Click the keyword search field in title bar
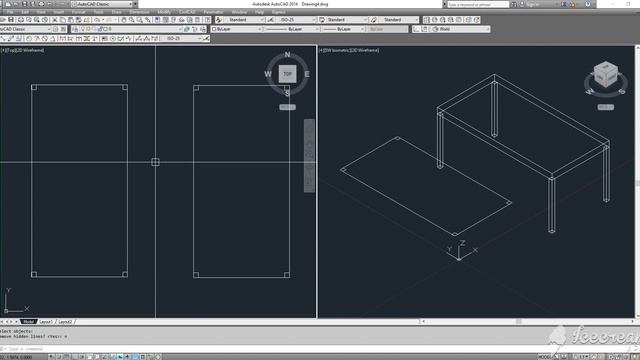640x360 pixels. pyautogui.click(x=478, y=4)
